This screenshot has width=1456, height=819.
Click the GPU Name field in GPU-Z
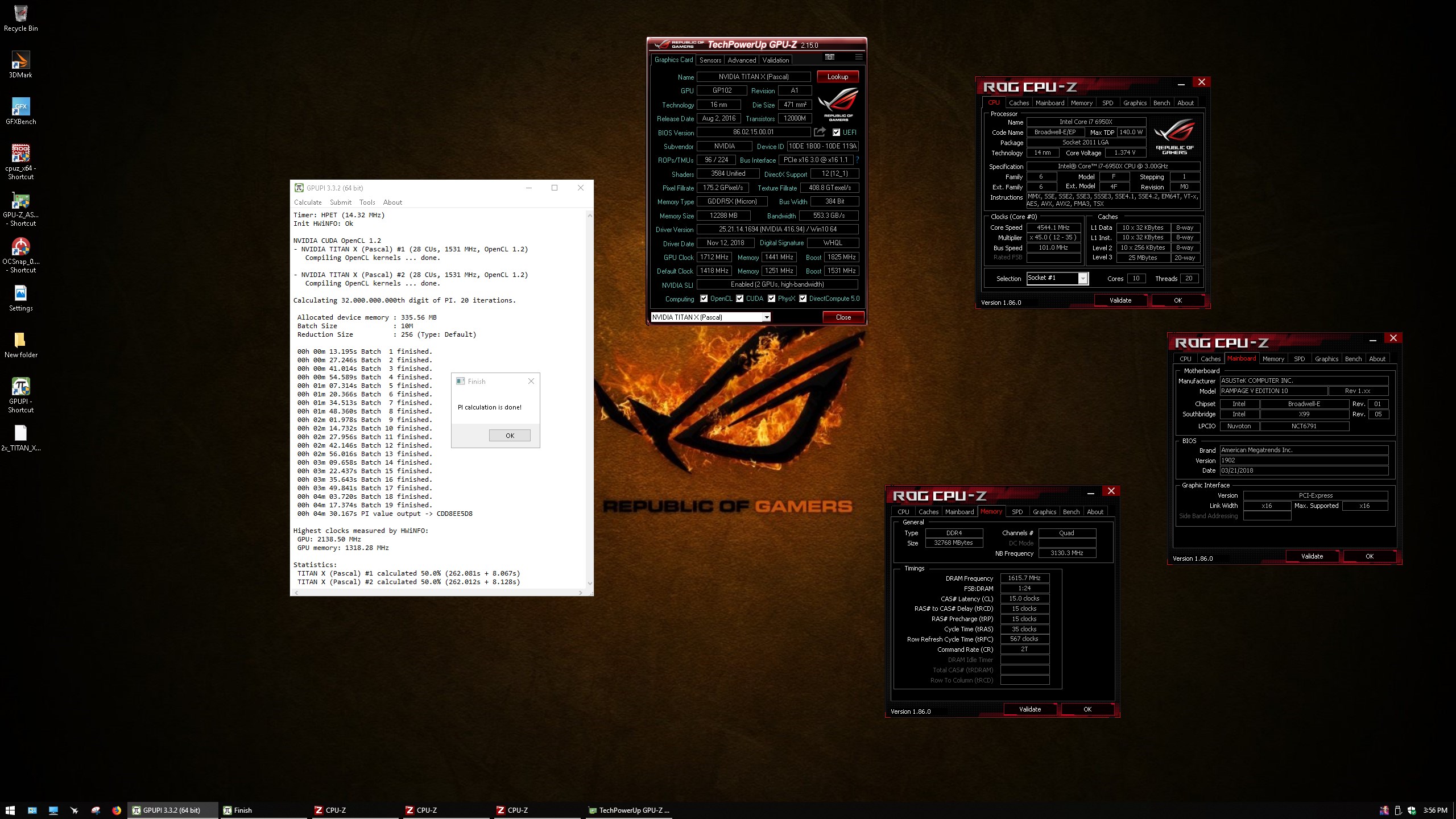click(754, 77)
